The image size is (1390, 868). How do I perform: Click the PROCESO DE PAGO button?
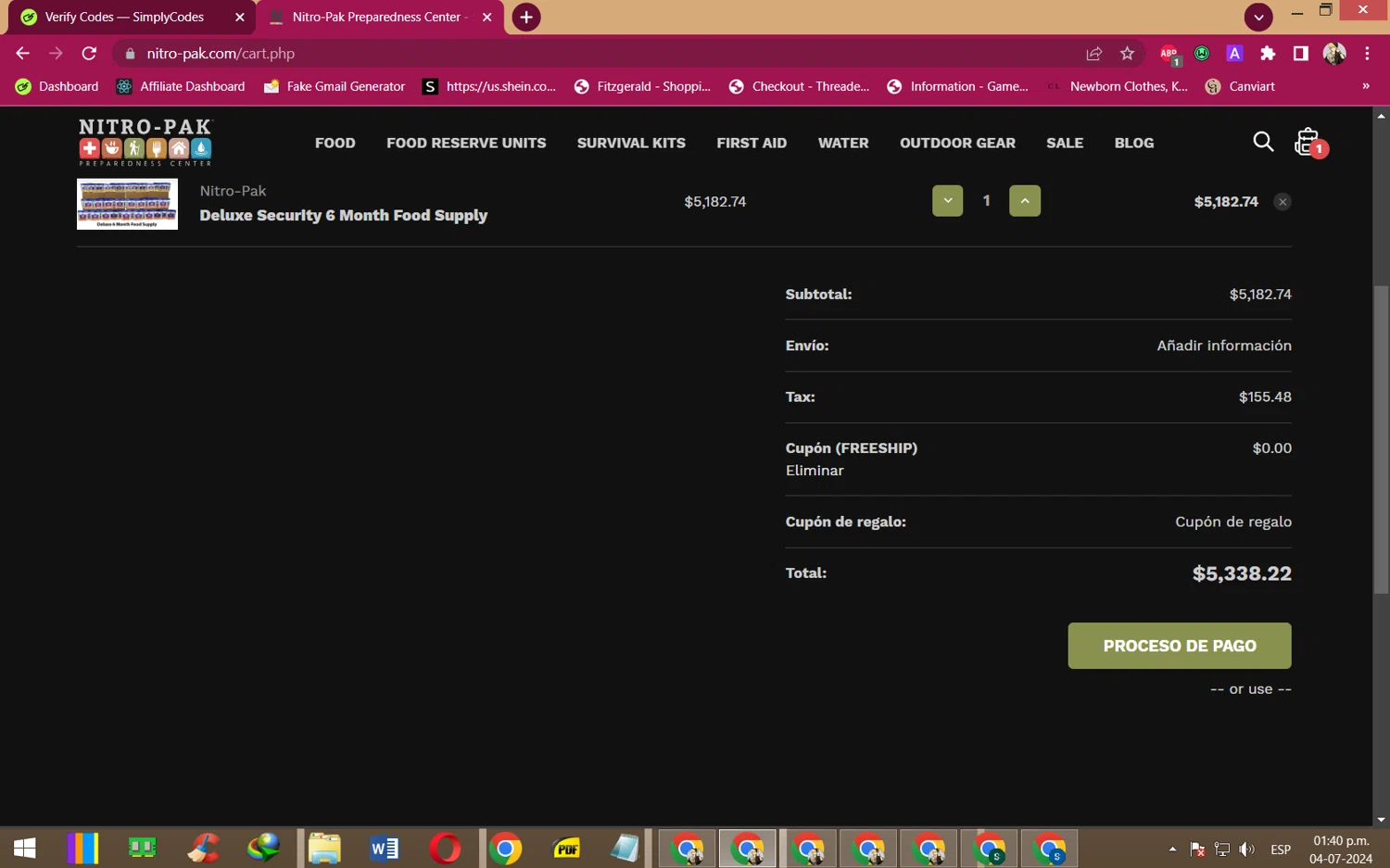(x=1180, y=646)
